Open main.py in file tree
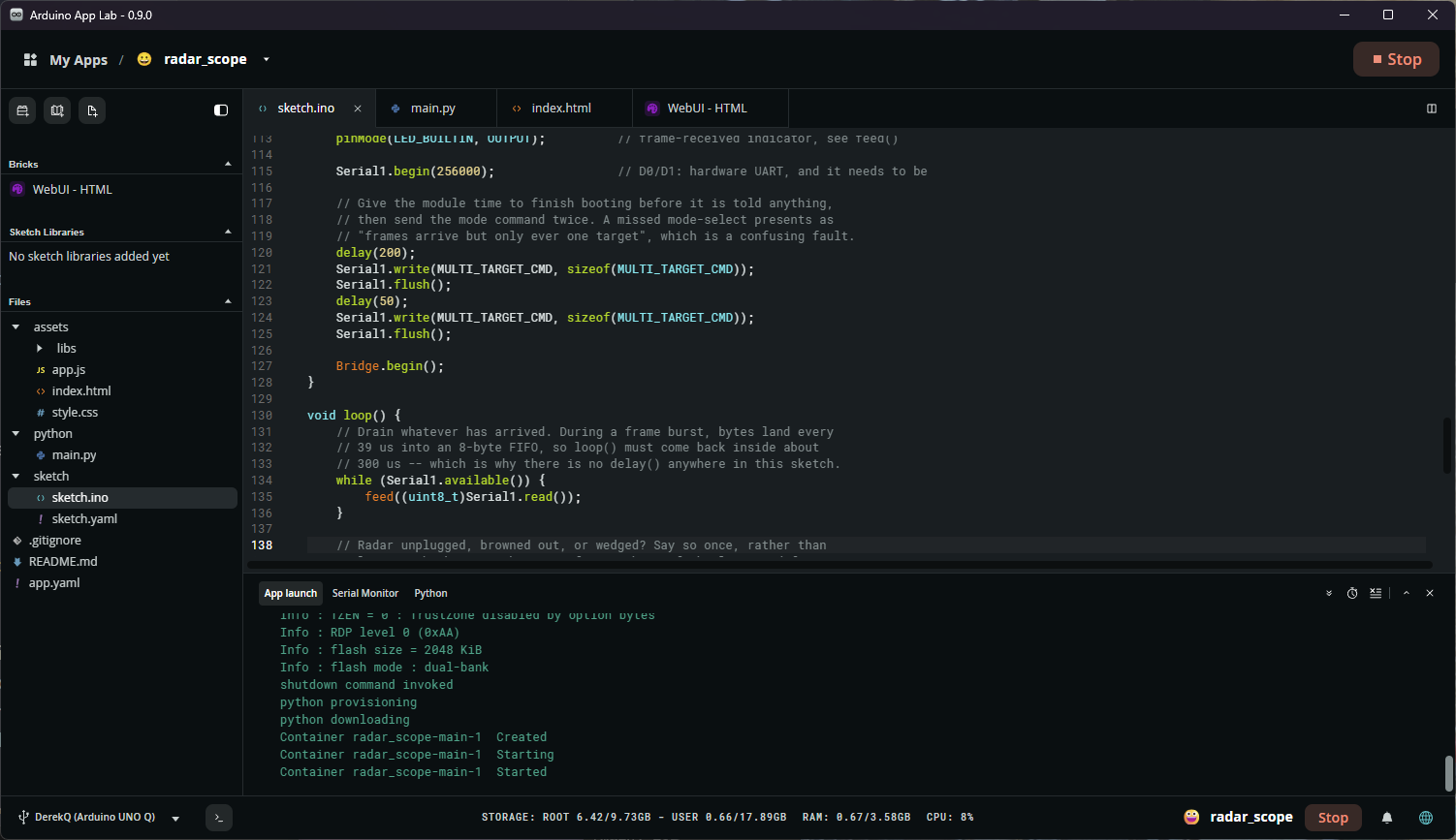Image resolution: width=1456 pixels, height=840 pixels. click(74, 455)
